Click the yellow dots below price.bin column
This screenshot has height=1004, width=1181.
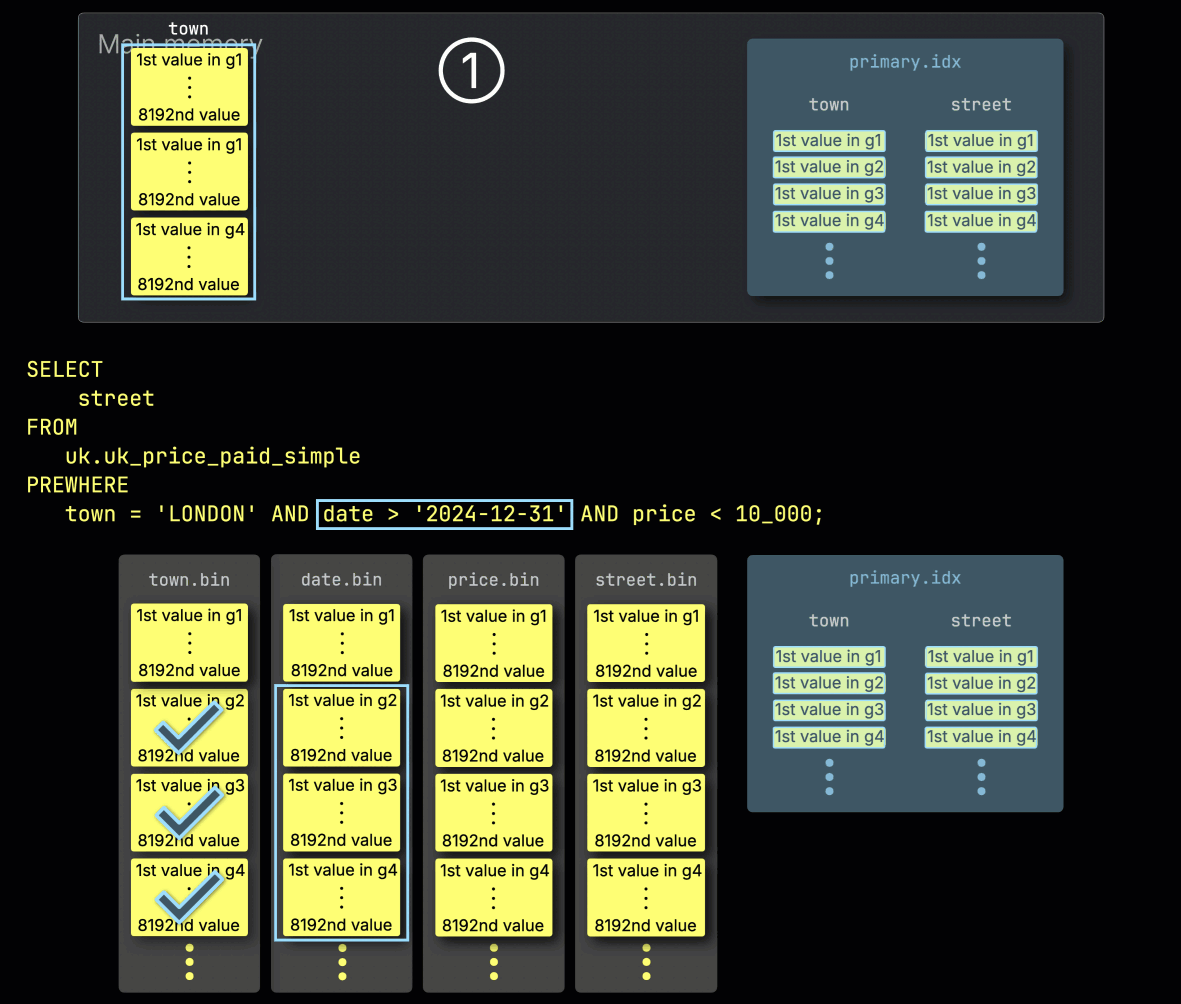coord(494,962)
